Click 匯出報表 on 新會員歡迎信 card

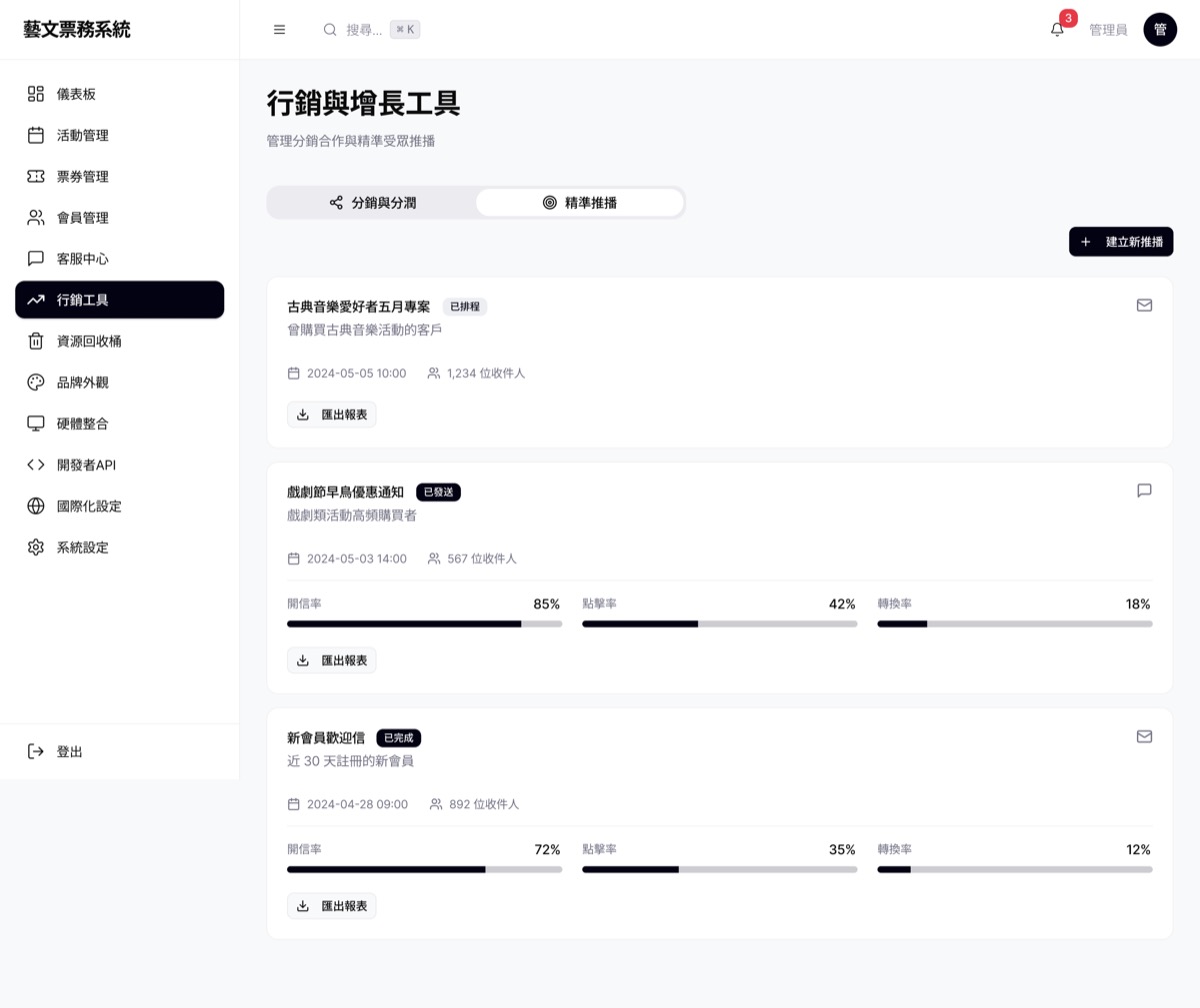click(332, 906)
